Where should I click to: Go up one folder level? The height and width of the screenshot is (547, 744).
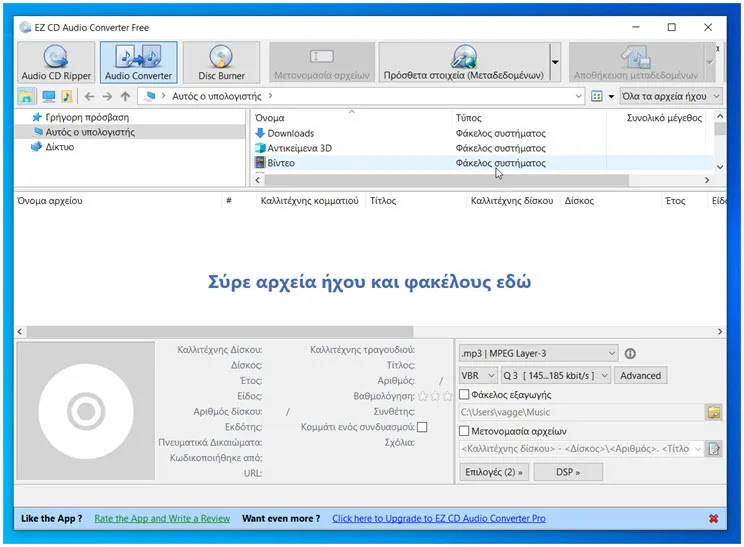coord(125,96)
